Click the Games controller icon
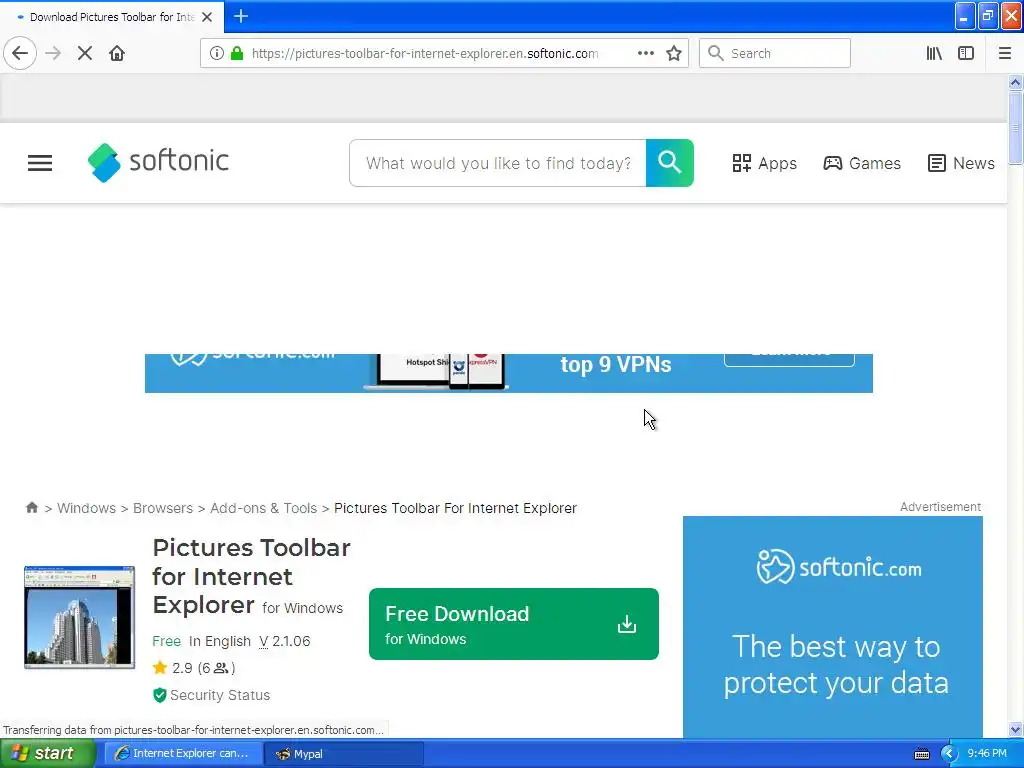The width and height of the screenshot is (1024, 768). 832,163
